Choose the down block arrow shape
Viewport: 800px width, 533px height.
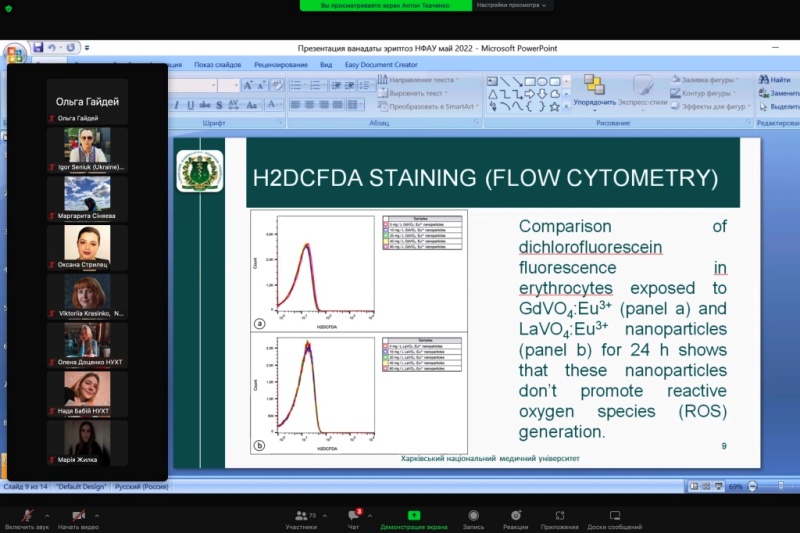tap(542, 94)
